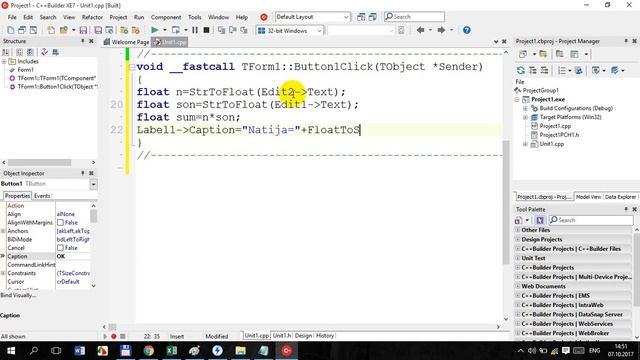Expand Target Platforms (Win32) node
Viewport: 640px width, 360px height.
[525, 118]
